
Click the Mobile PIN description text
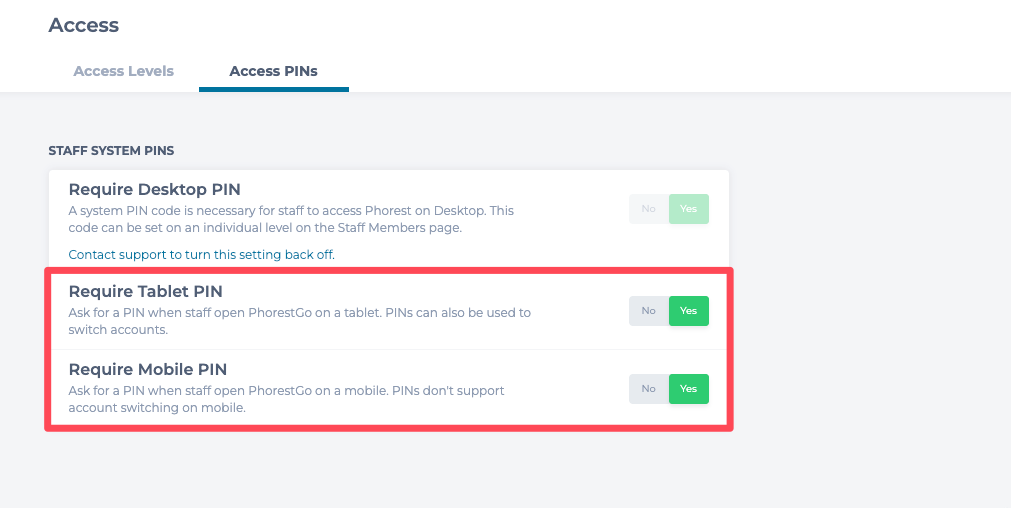click(286, 398)
